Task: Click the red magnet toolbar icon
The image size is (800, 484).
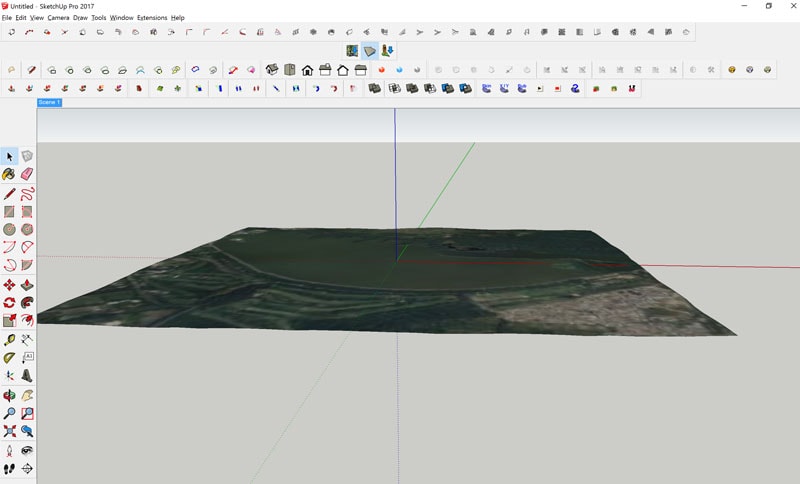Action: tap(632, 88)
